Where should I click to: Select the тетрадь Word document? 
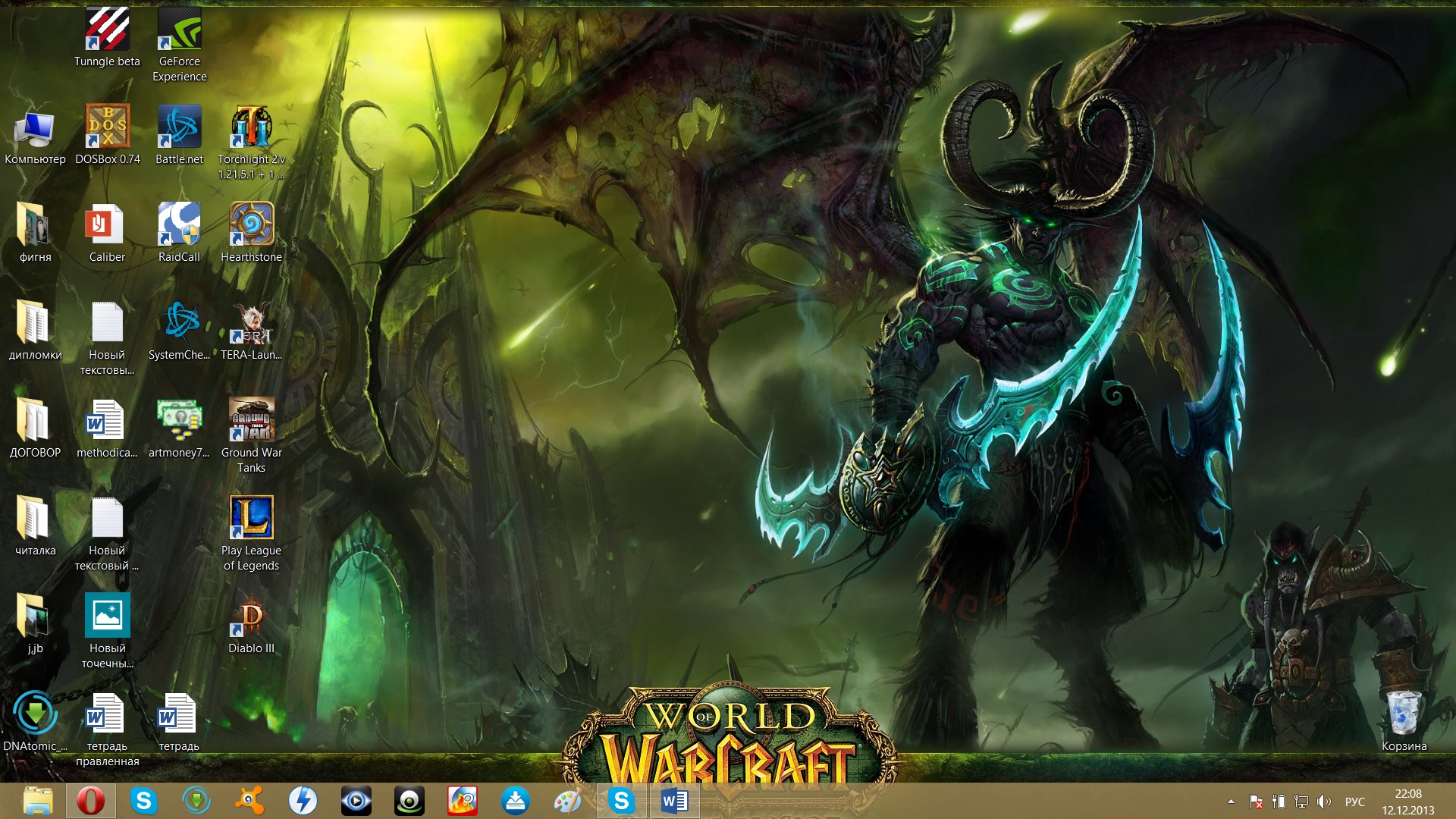click(180, 722)
